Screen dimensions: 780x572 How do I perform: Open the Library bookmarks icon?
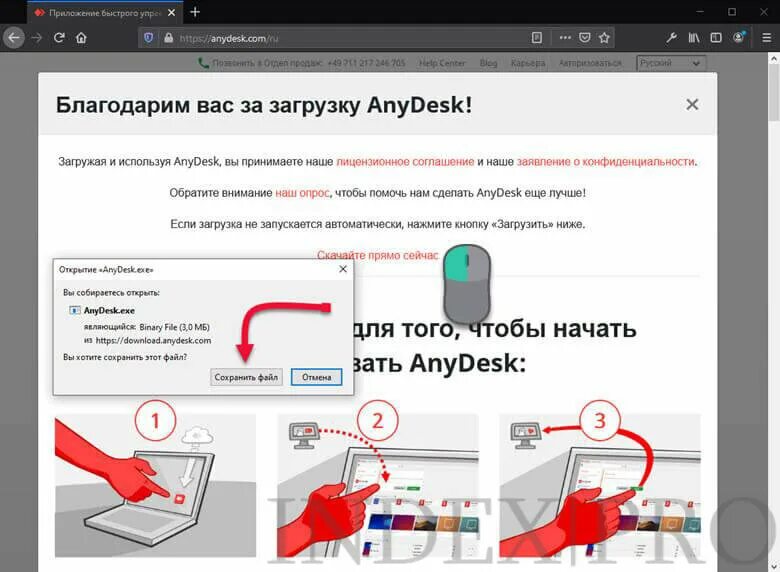coord(694,38)
